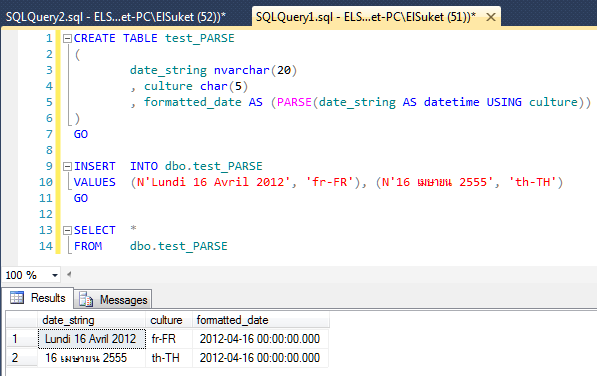Viewport: 597px width, 376px height.
Task: Select row 1 header in results
Action: [22, 339]
